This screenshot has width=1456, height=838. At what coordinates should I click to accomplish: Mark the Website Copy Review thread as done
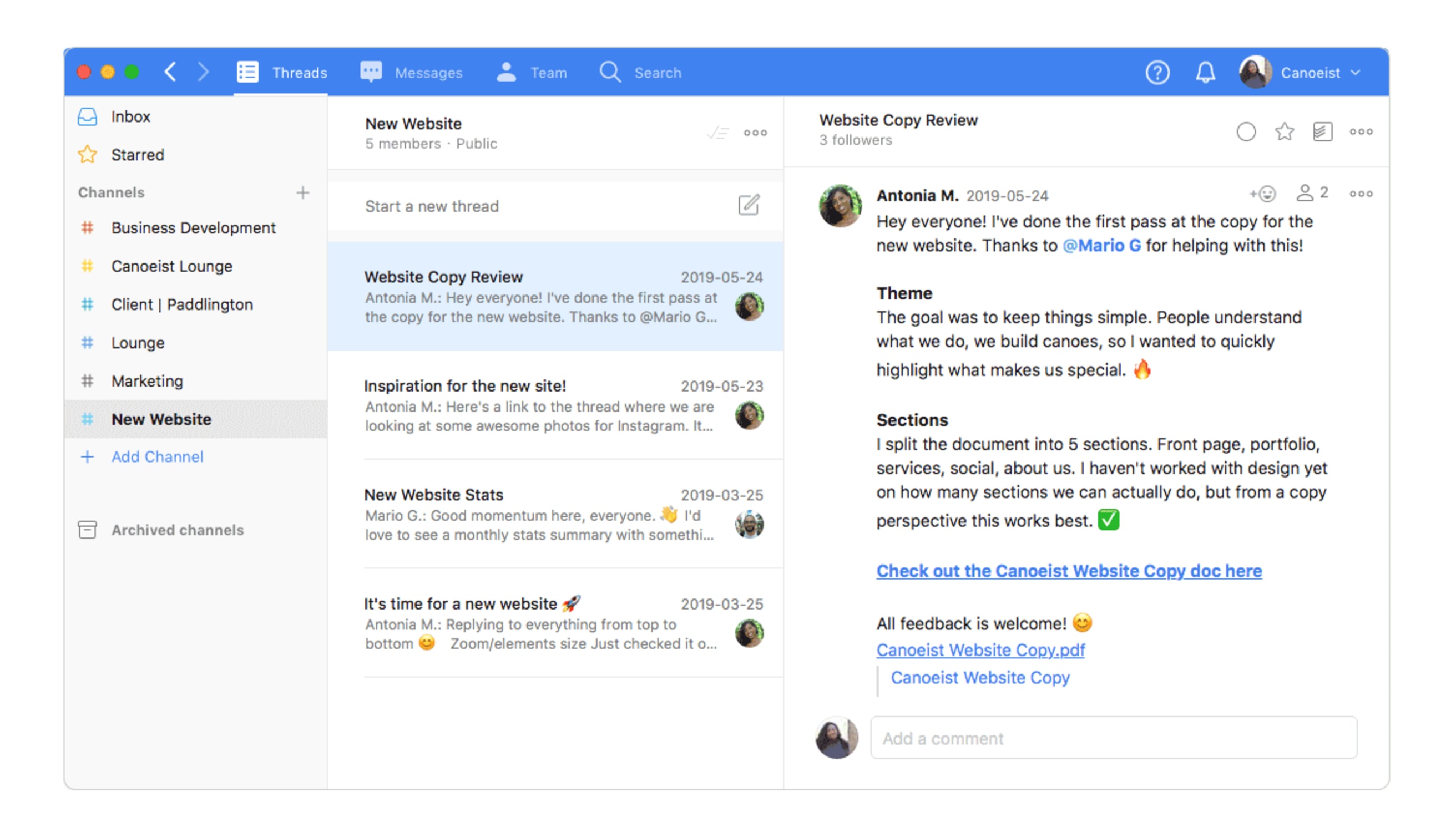(1247, 132)
